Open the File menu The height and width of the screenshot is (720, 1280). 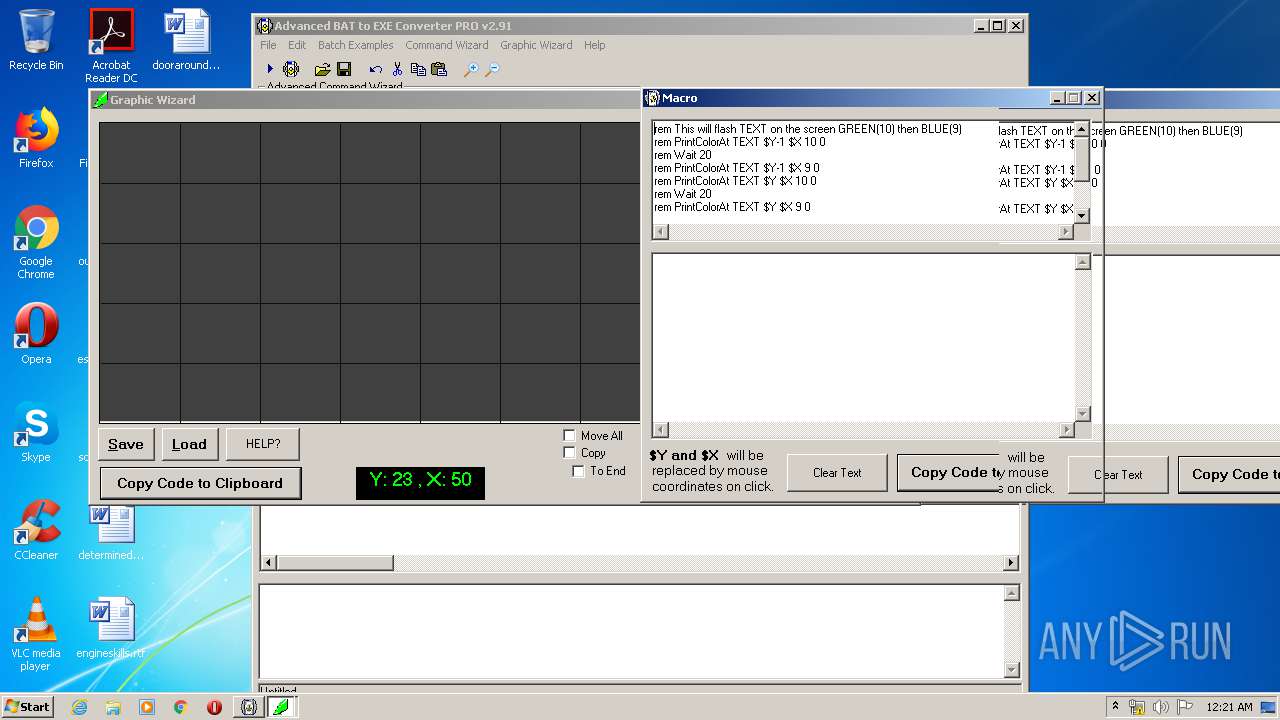click(x=268, y=45)
